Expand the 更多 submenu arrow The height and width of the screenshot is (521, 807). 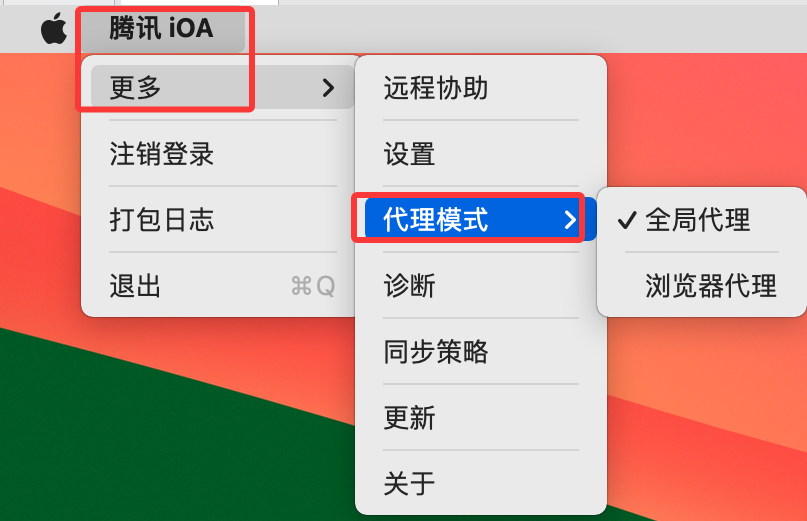(328, 88)
